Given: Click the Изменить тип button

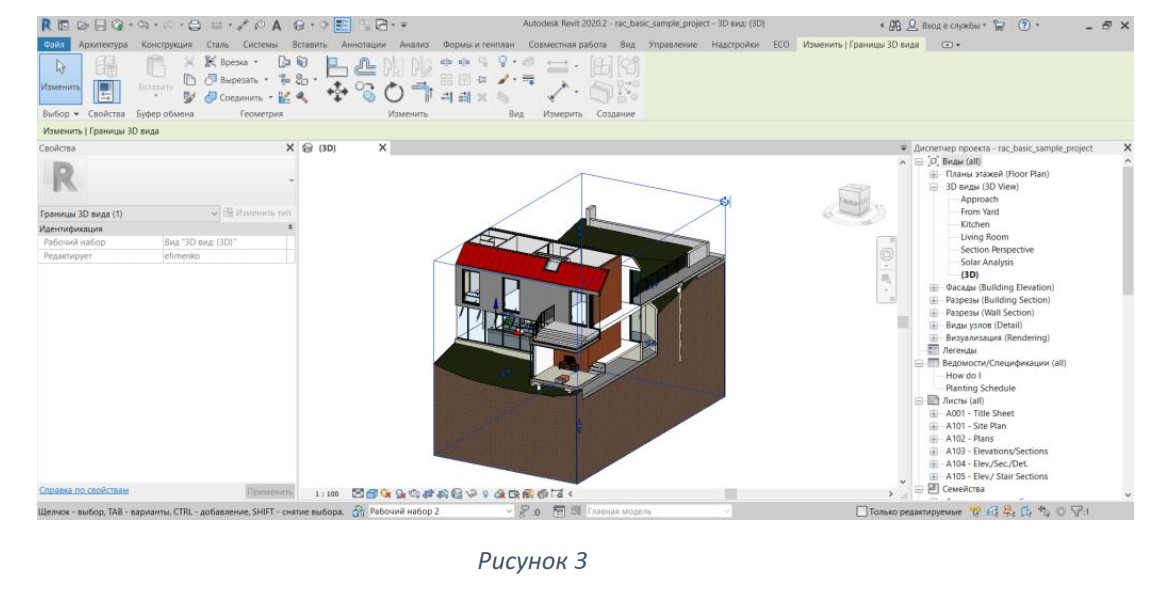Looking at the screenshot, I should coord(257,214).
